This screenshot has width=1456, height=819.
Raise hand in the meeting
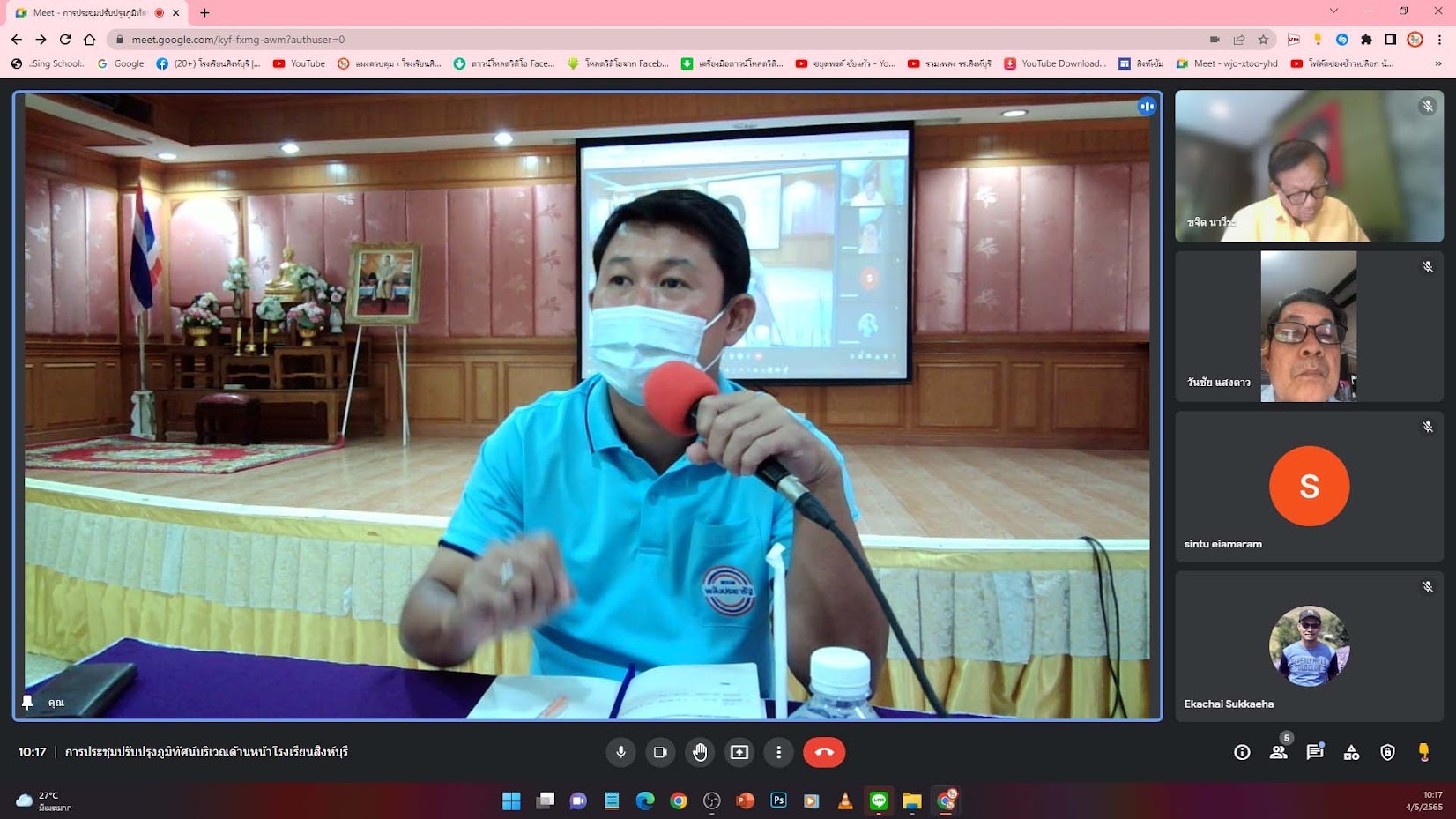tap(700, 752)
